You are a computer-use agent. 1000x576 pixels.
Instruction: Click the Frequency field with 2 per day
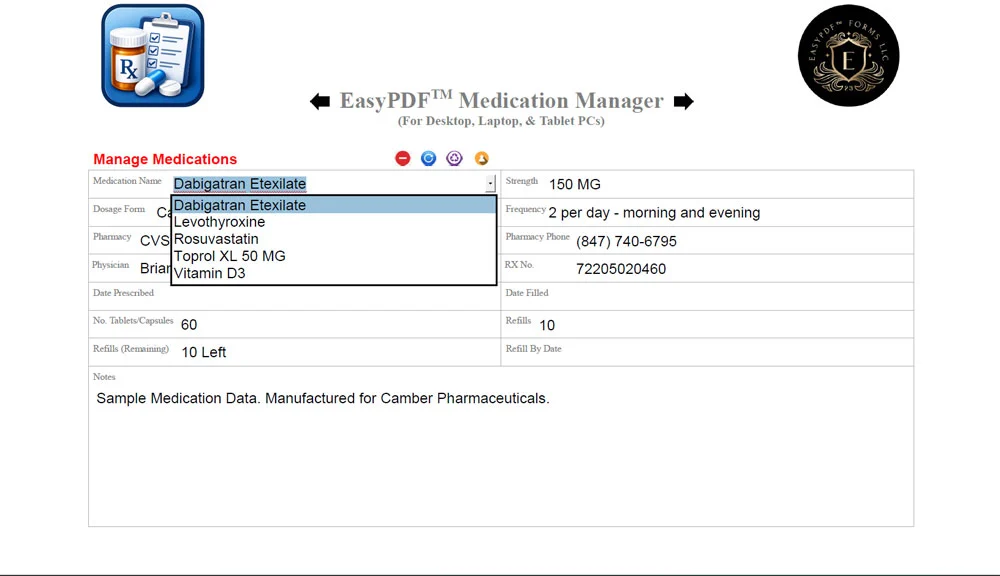tap(729, 212)
